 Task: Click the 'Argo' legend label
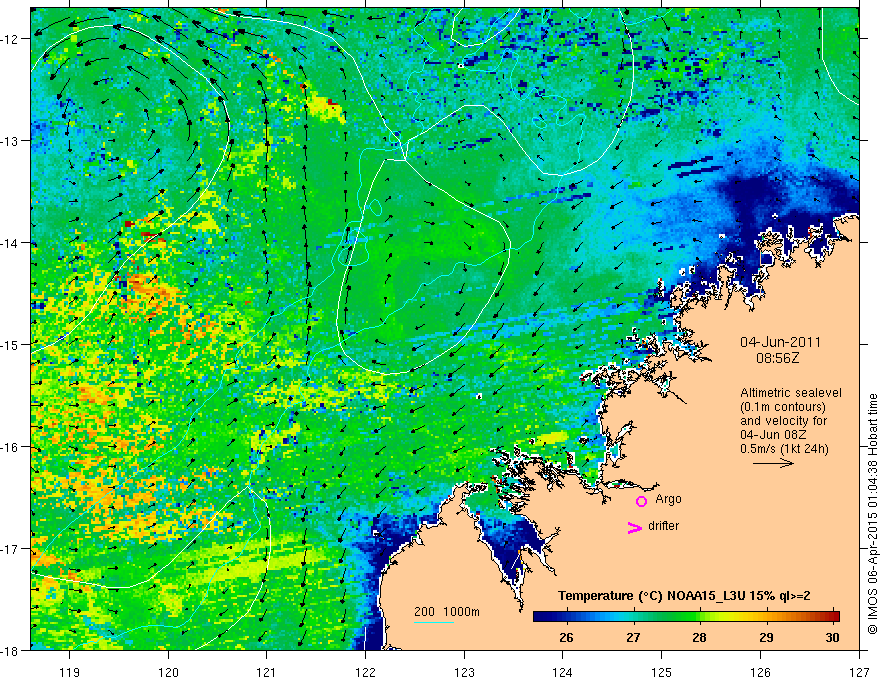pos(668,499)
